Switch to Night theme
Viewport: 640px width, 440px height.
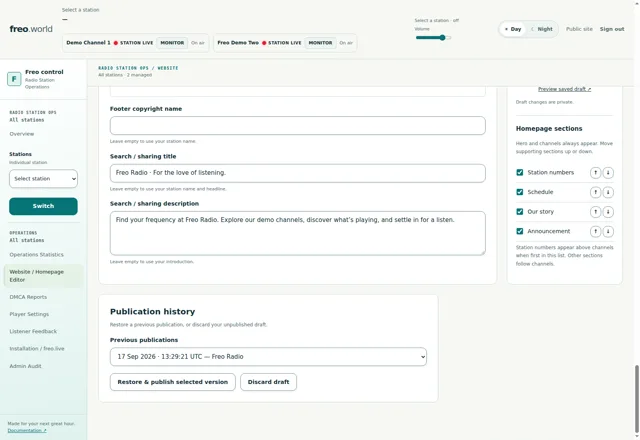[542, 29]
